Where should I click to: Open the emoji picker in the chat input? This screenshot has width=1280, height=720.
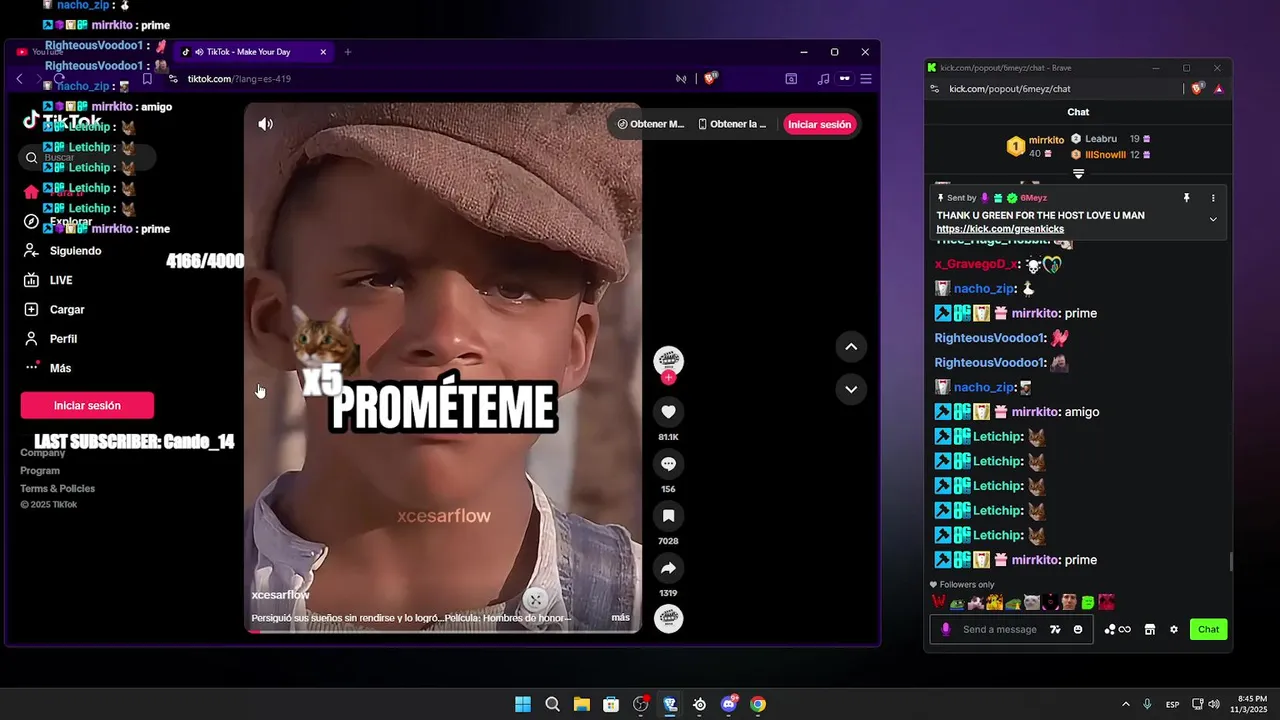tap(1078, 629)
